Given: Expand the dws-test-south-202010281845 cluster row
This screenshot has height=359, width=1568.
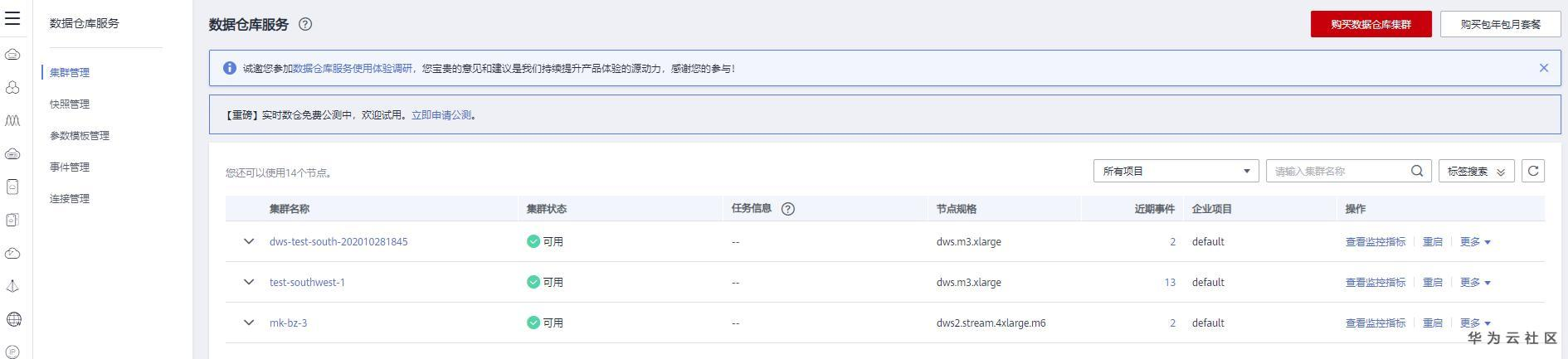Looking at the screenshot, I should (248, 241).
